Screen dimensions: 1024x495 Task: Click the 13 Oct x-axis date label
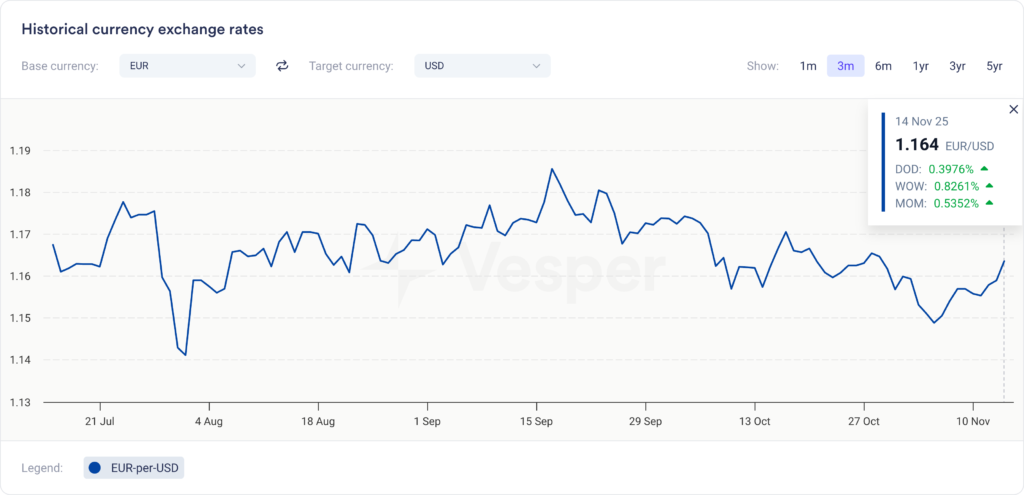point(756,421)
